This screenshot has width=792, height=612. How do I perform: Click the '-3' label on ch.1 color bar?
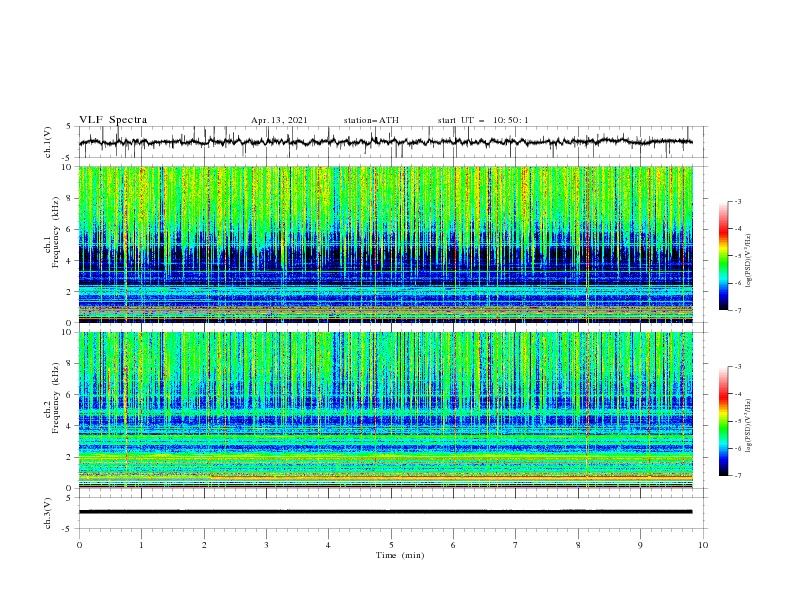coord(737,201)
